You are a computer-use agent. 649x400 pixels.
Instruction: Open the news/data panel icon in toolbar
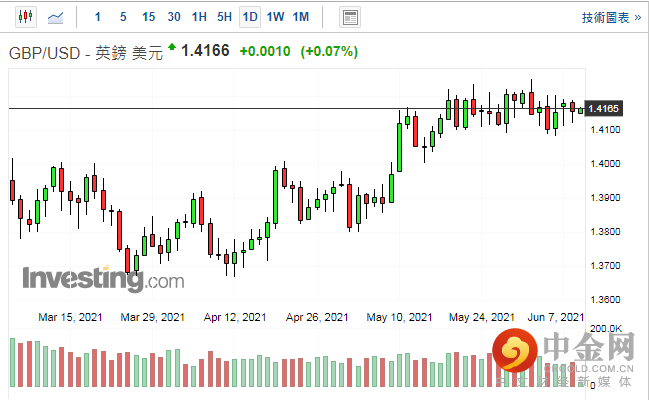[x=349, y=17]
